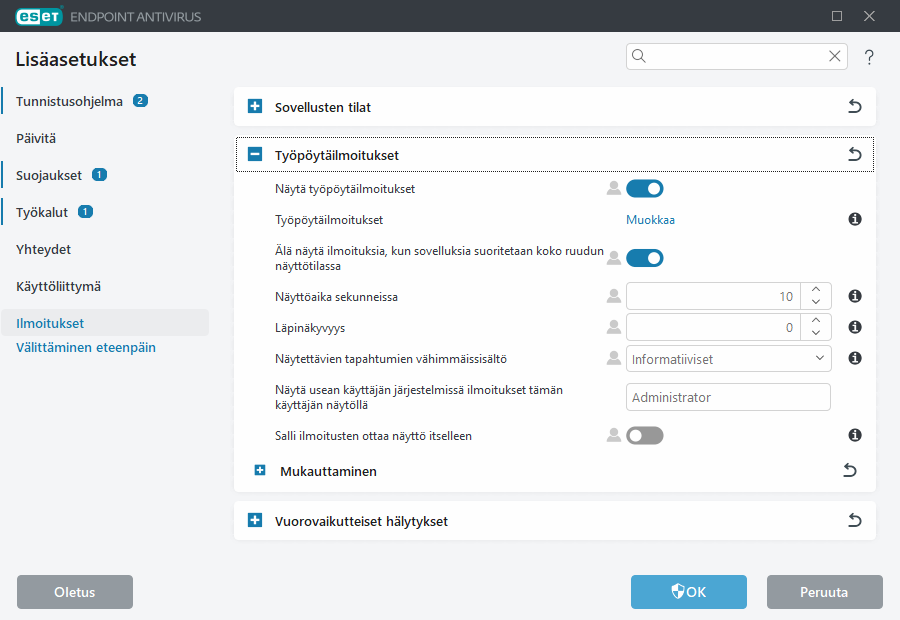Screen dimensions: 900x620
Task: Click user icon beside Salli ilmoitusten ottaa näyttö
Action: 614,435
